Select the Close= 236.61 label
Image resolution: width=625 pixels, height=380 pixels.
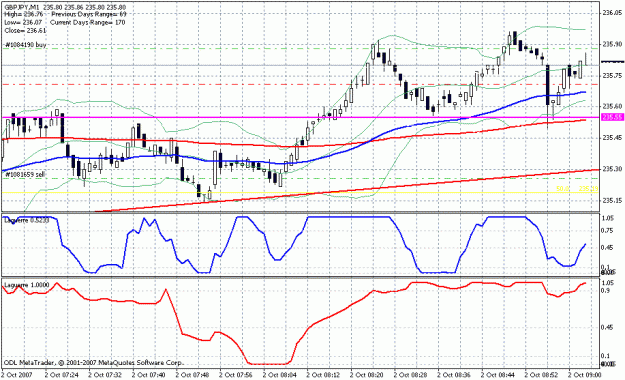[25, 30]
